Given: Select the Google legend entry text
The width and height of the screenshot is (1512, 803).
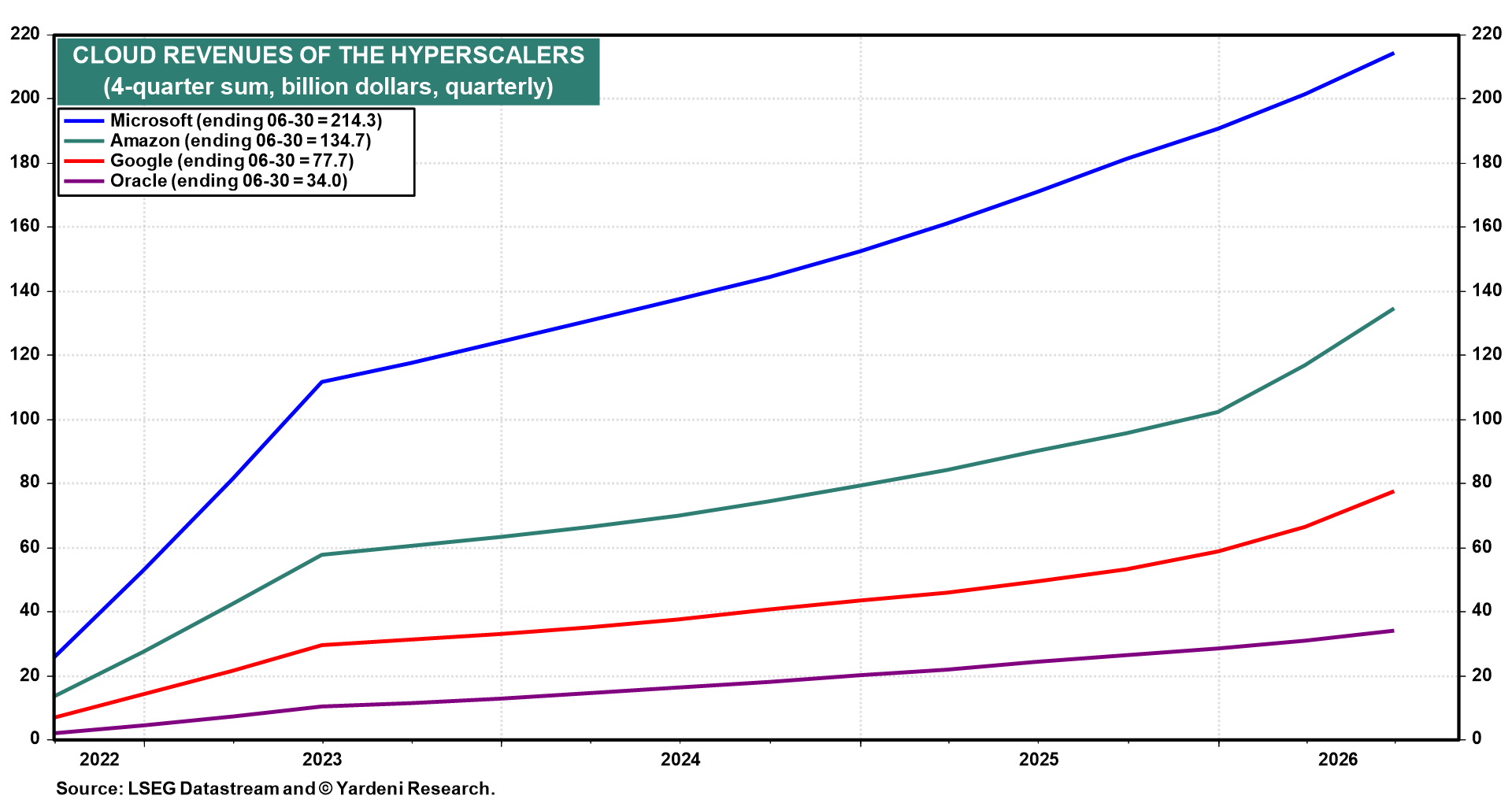Looking at the screenshot, I should (232, 161).
